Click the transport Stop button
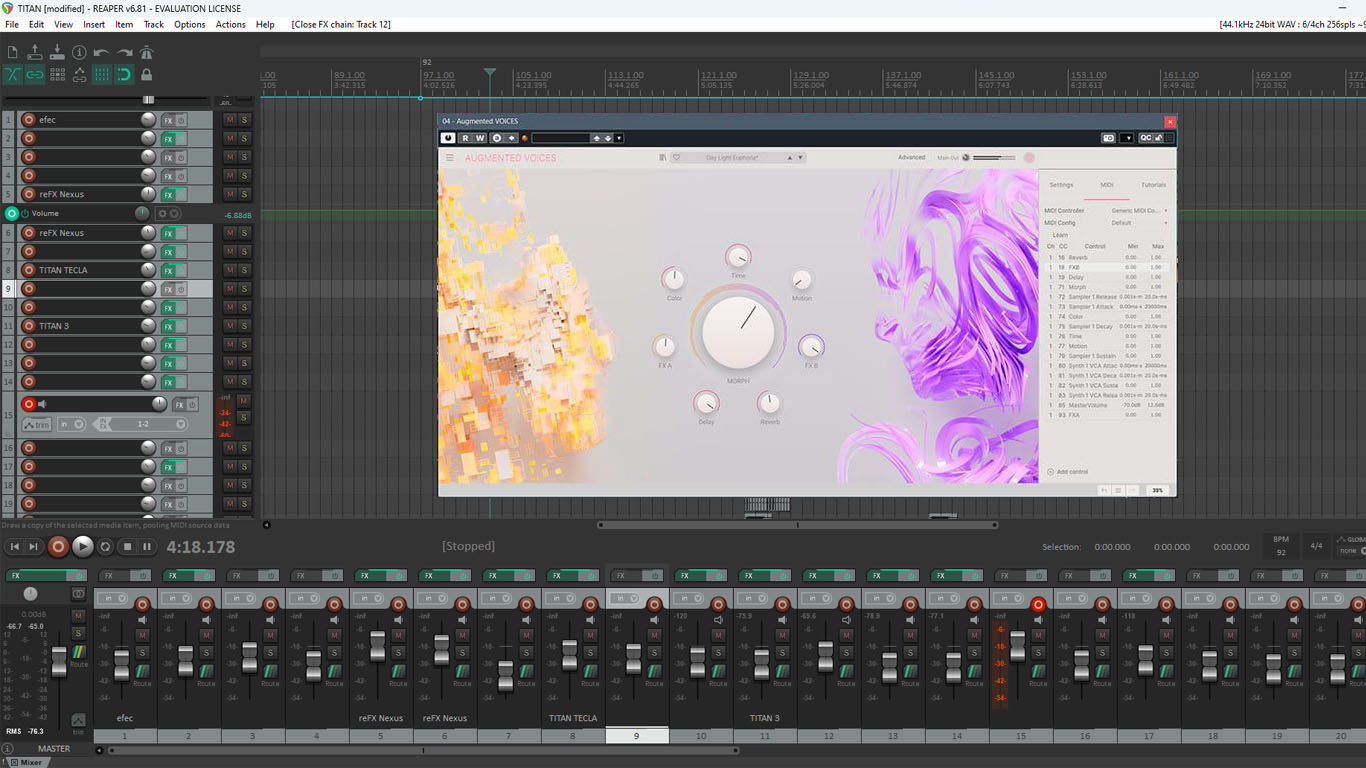The width and height of the screenshot is (1366, 768). [127, 546]
